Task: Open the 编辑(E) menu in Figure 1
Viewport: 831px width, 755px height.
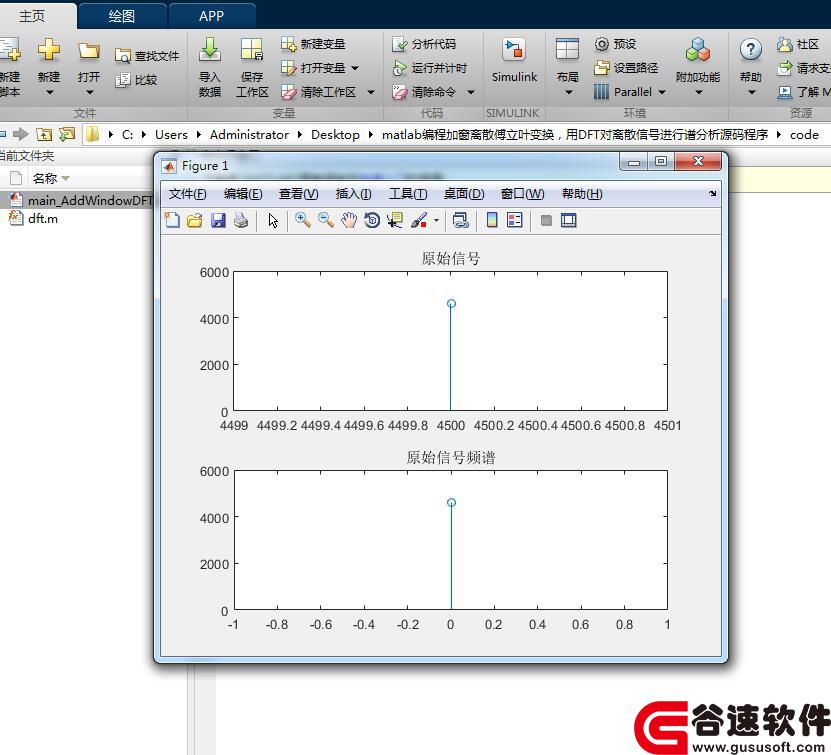Action: point(243,194)
